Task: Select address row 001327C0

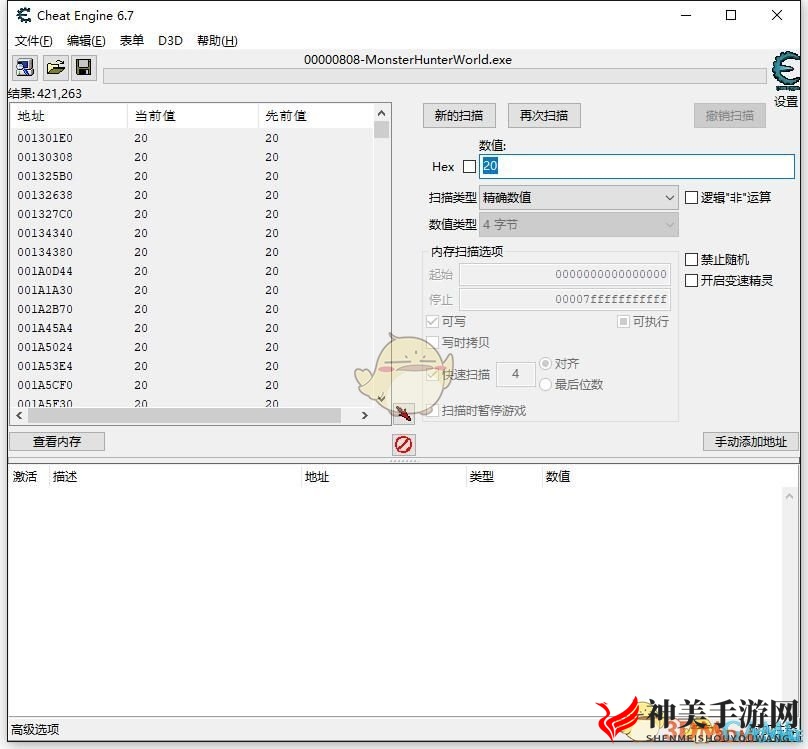Action: click(x=192, y=214)
